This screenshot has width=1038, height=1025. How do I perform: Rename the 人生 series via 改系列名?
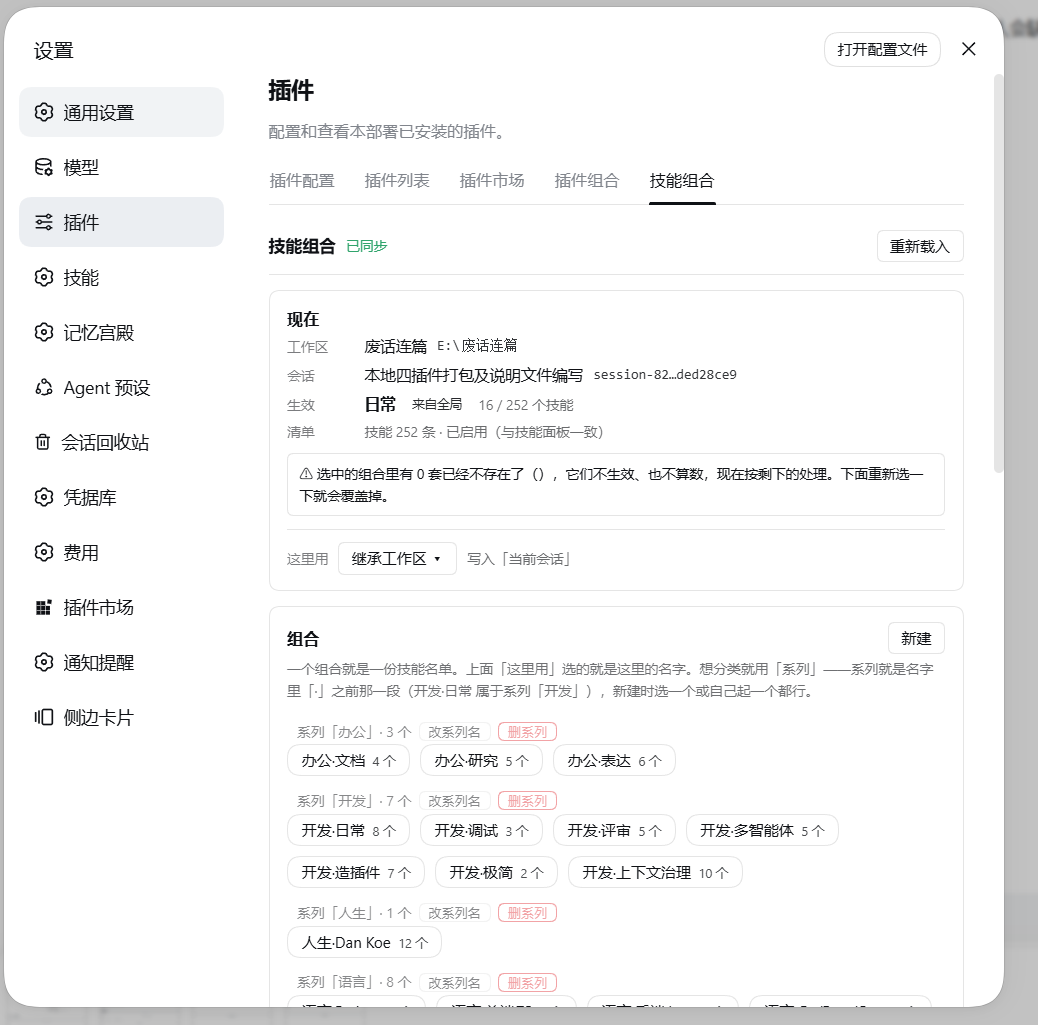coord(454,913)
